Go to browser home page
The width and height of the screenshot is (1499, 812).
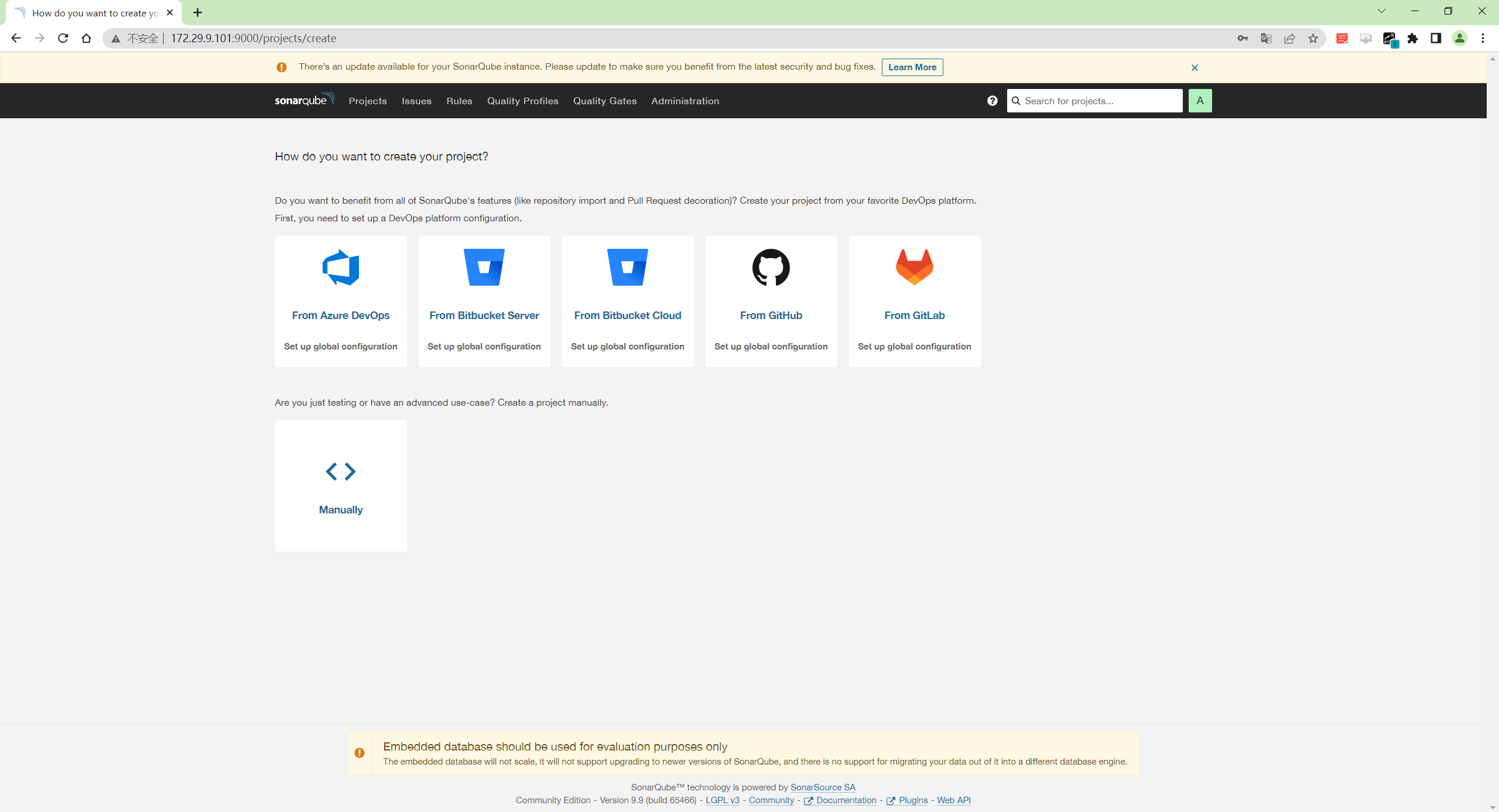[86, 38]
